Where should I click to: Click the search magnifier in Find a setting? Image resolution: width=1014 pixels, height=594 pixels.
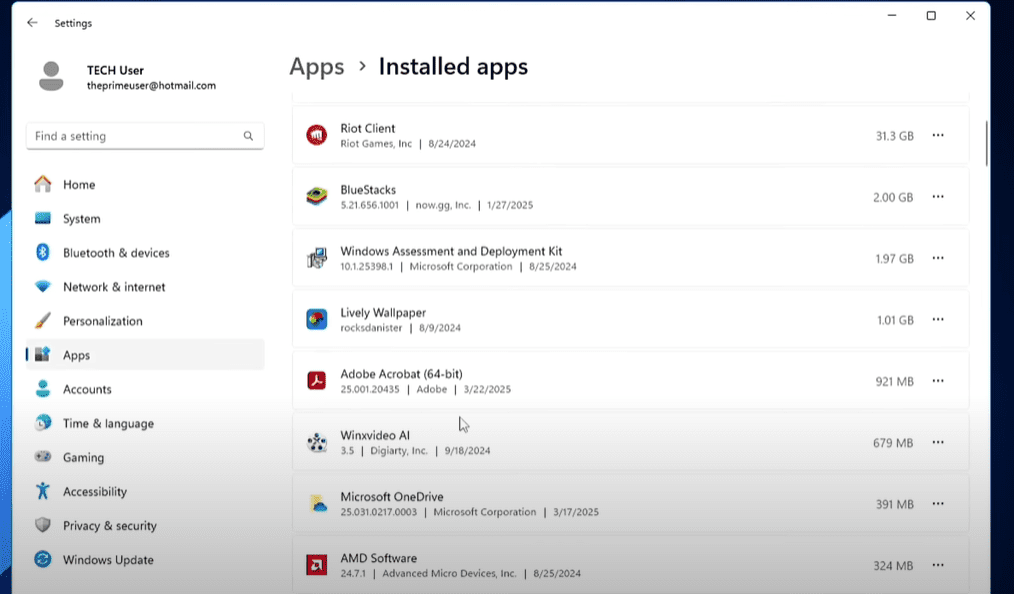coord(248,136)
